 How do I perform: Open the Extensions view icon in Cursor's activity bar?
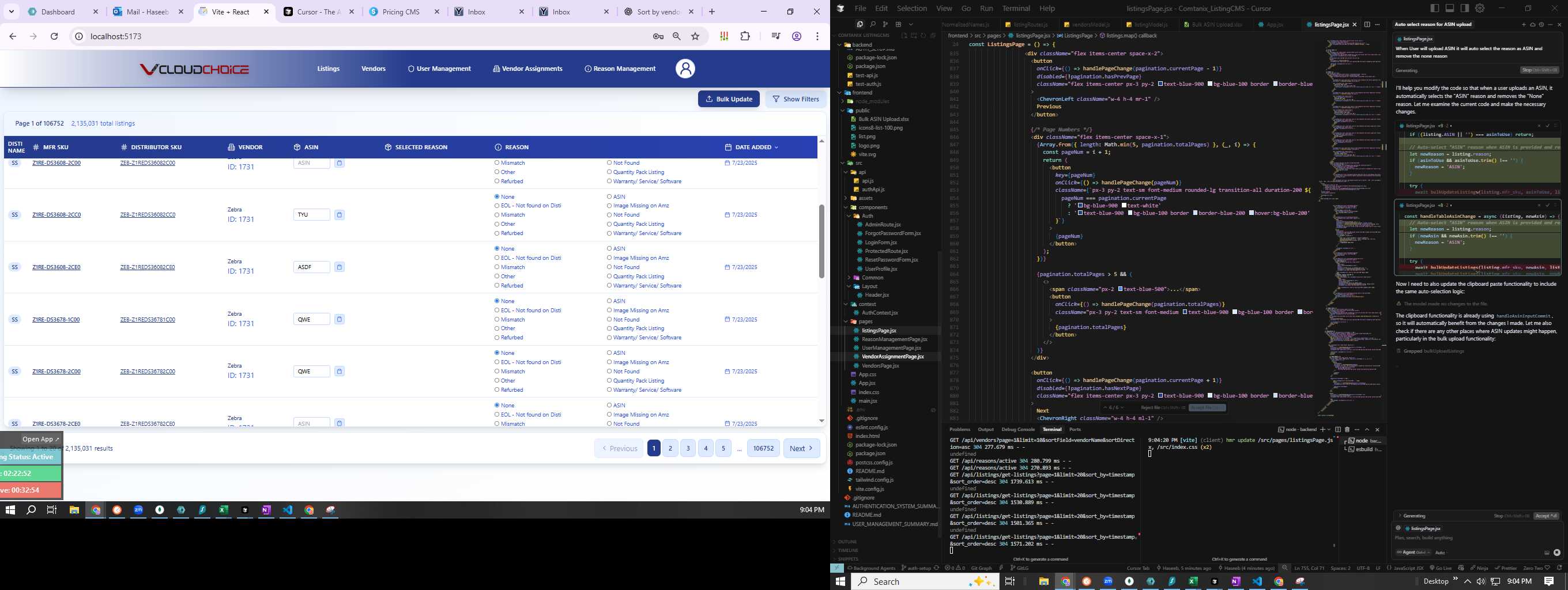click(x=898, y=24)
